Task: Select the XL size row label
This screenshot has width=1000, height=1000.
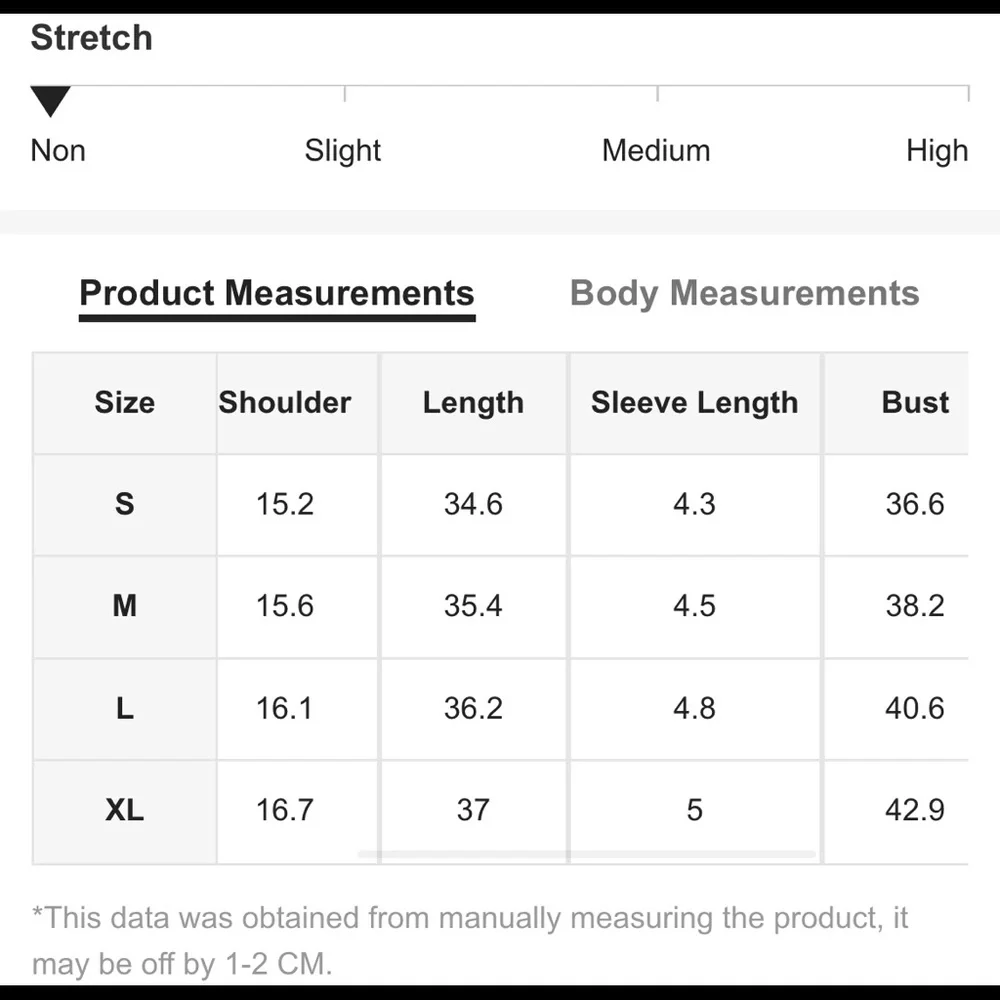Action: point(125,811)
